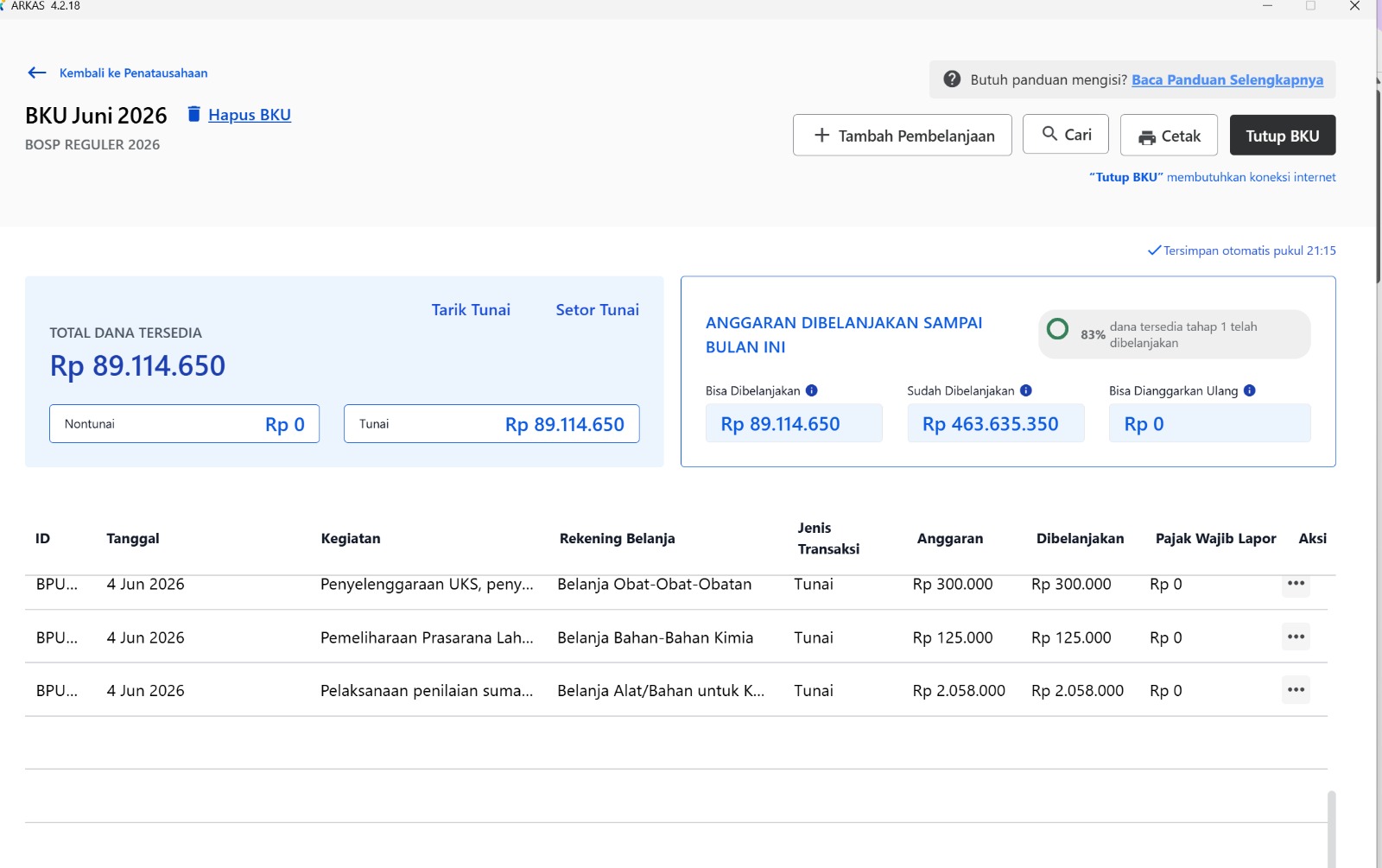Click the back arrow icon

[37, 73]
